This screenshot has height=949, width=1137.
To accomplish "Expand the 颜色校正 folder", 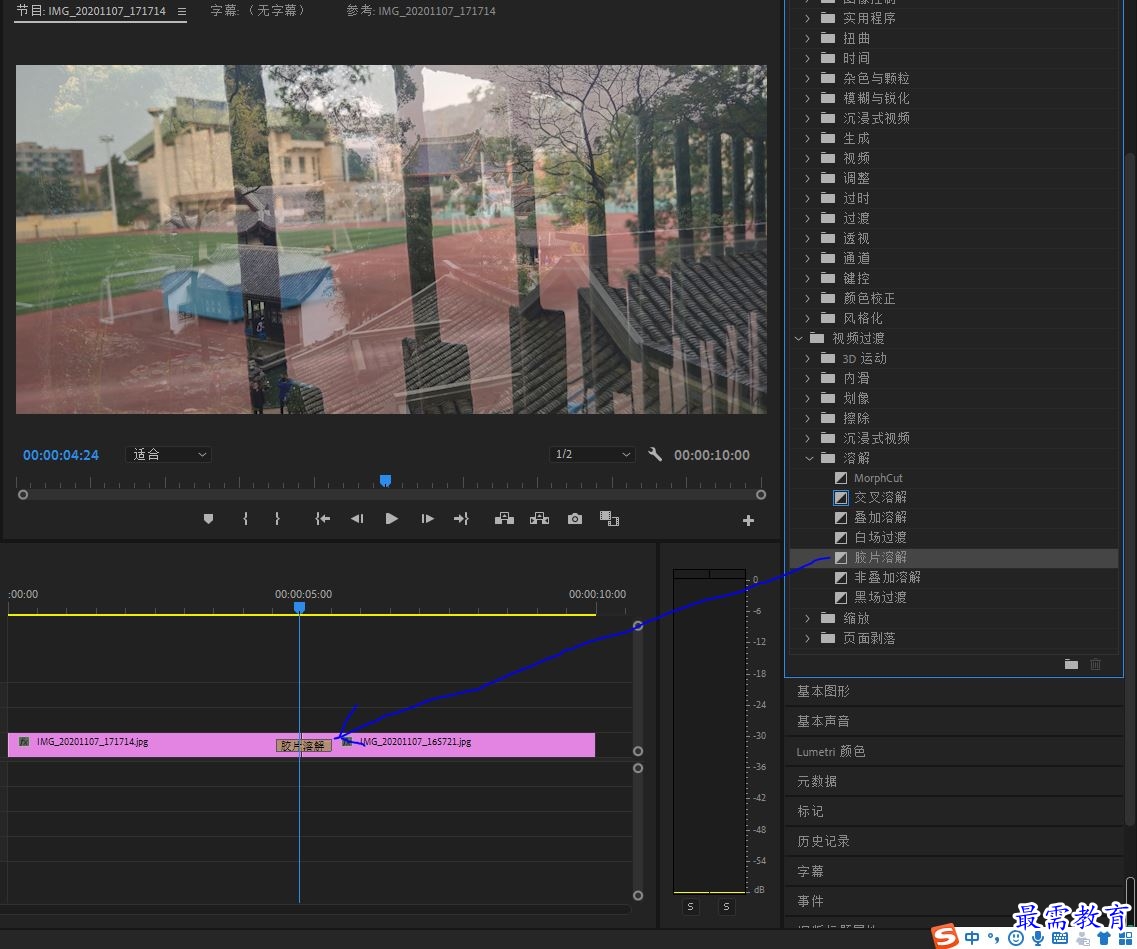I will coord(808,298).
